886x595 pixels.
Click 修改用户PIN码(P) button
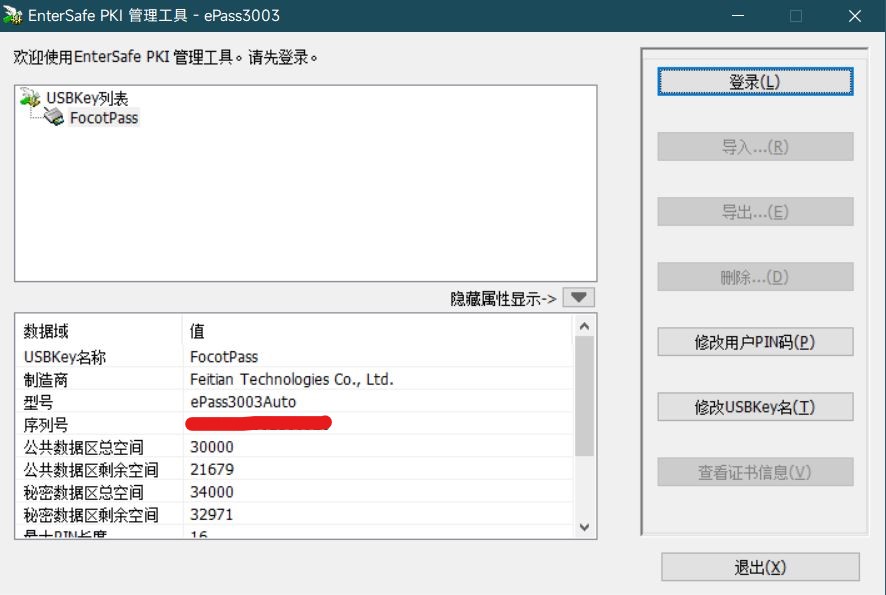point(755,342)
